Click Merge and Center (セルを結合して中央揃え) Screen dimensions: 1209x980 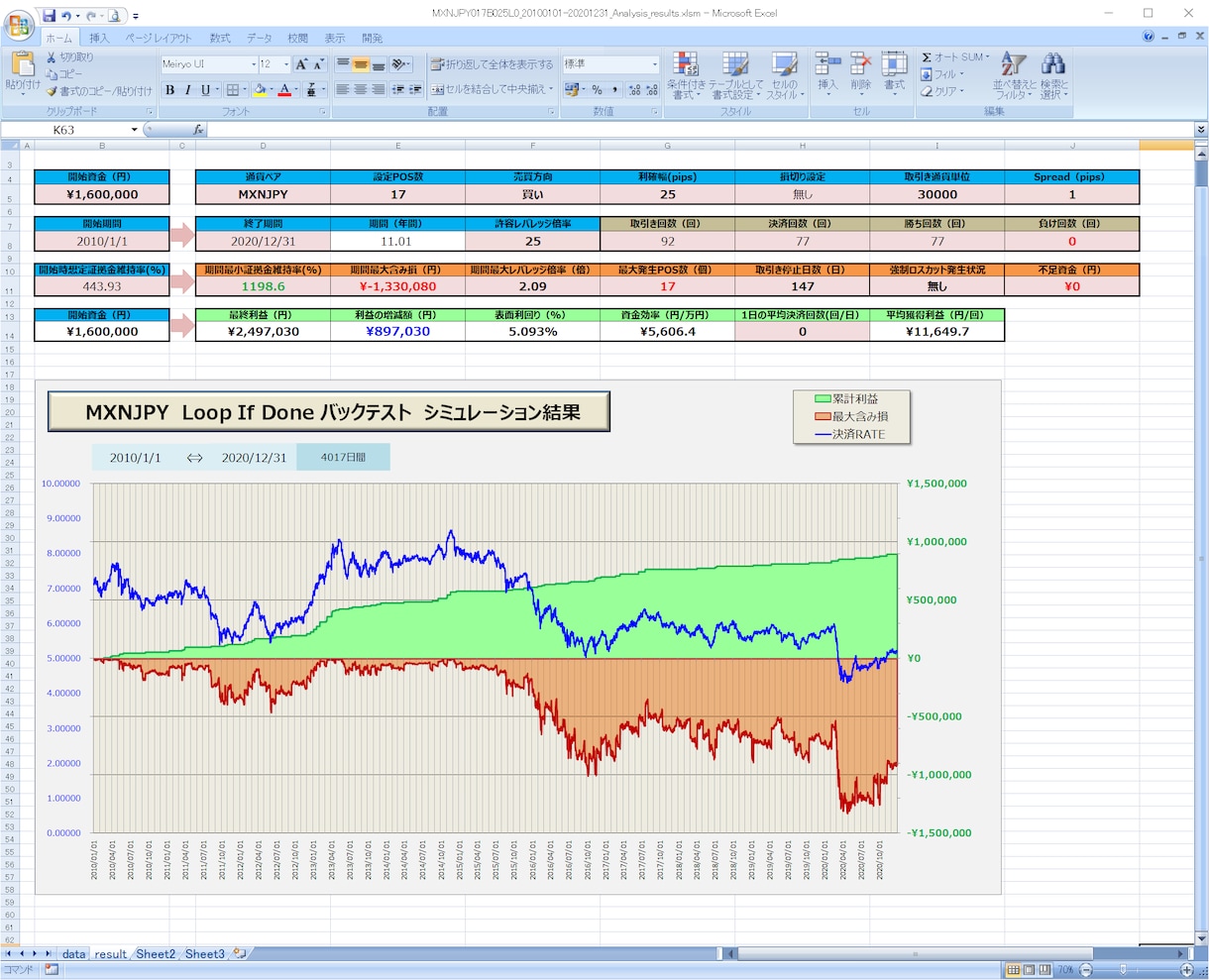click(488, 89)
